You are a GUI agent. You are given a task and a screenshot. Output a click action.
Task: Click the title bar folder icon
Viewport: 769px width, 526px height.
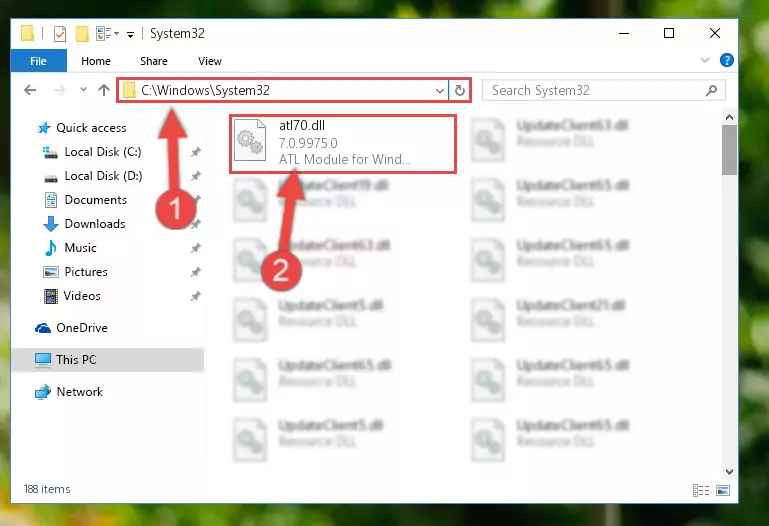tap(27, 33)
